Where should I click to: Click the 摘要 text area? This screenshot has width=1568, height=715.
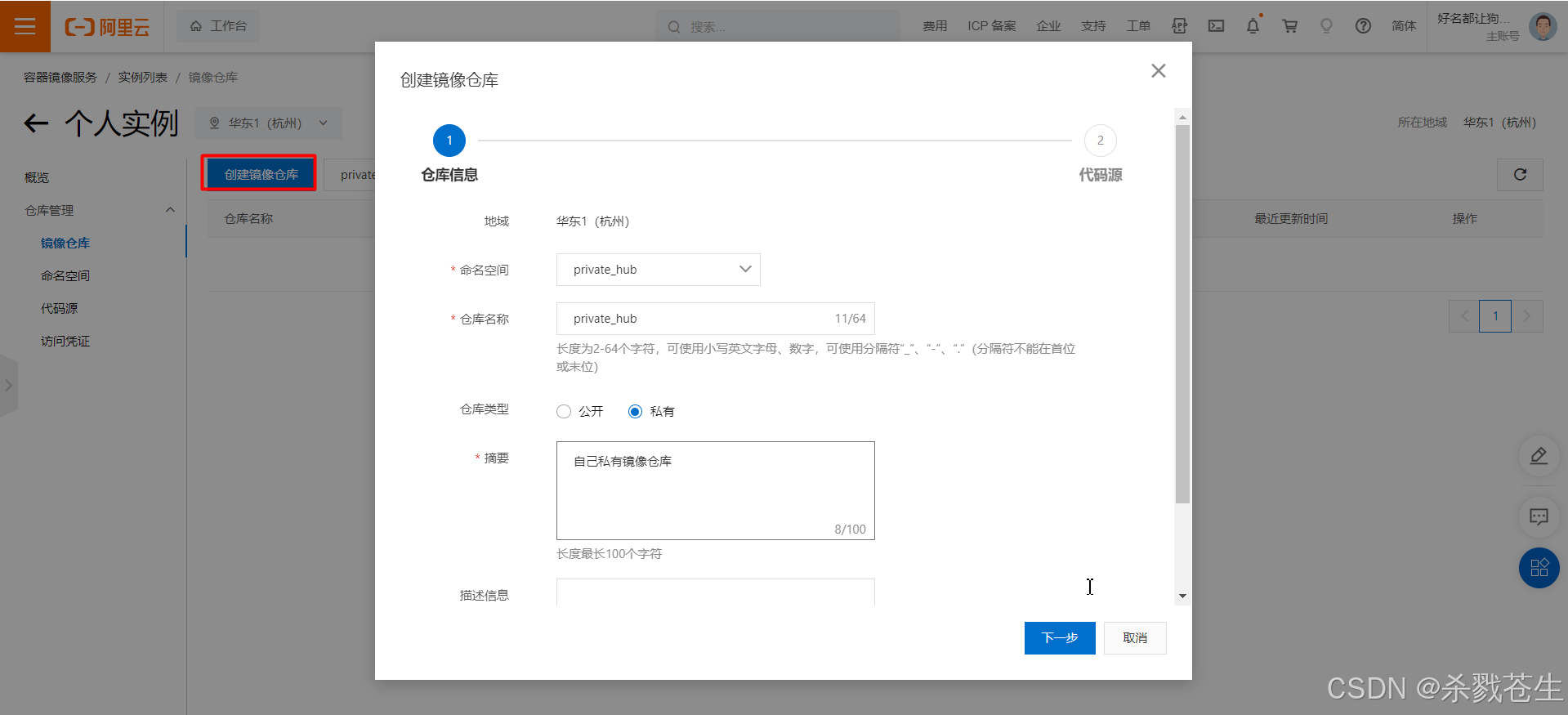[715, 490]
